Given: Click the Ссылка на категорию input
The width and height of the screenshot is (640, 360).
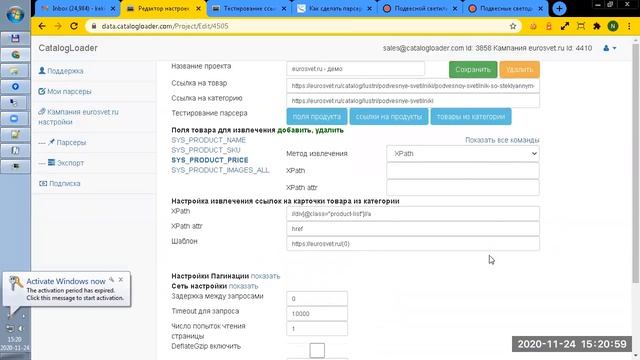Looking at the screenshot, I should [x=413, y=101].
